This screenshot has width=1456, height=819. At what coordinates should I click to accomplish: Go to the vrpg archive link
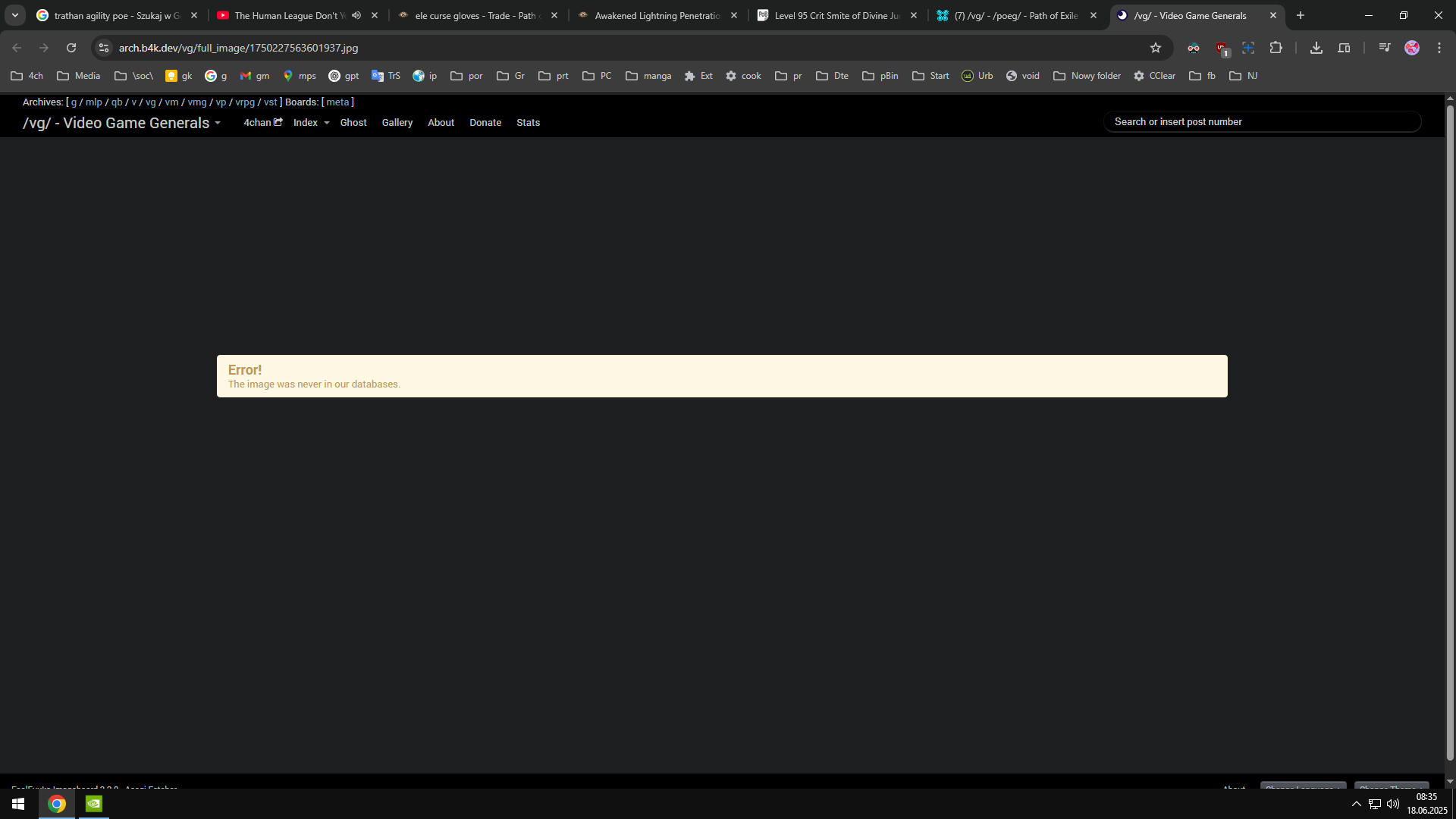click(245, 102)
